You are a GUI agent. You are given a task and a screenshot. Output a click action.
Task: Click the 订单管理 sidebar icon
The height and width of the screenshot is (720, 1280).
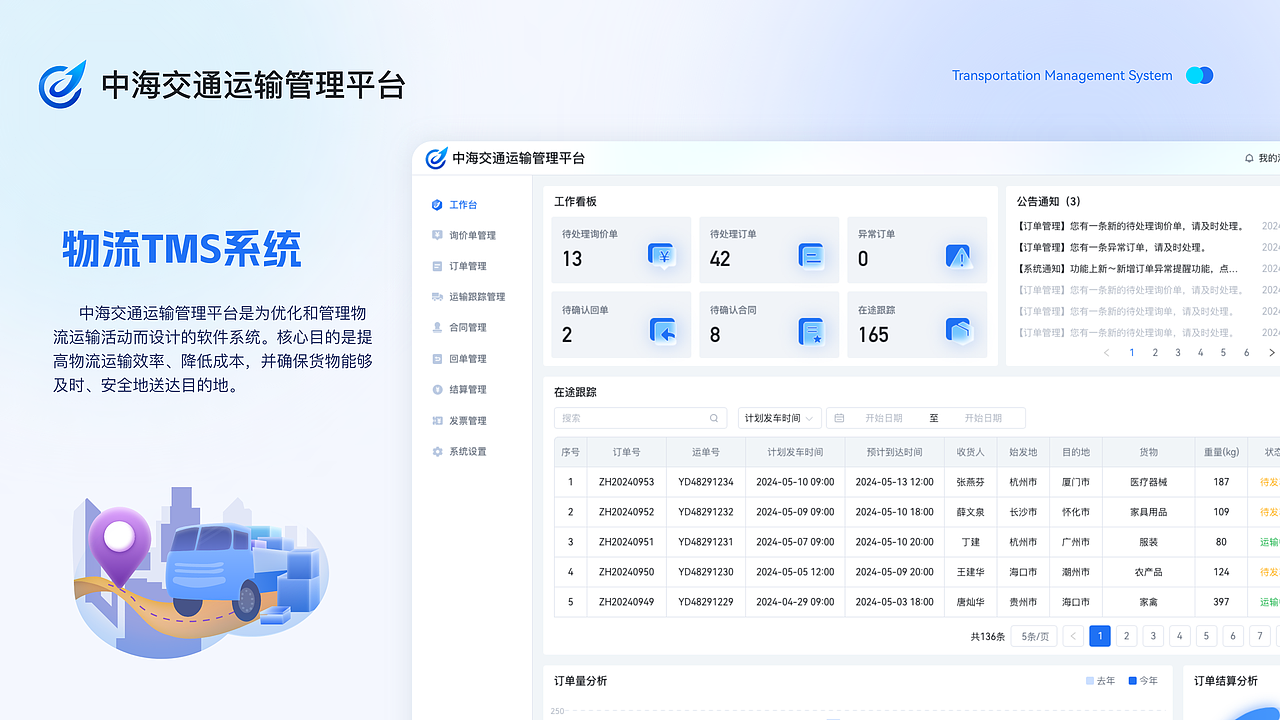(x=437, y=266)
